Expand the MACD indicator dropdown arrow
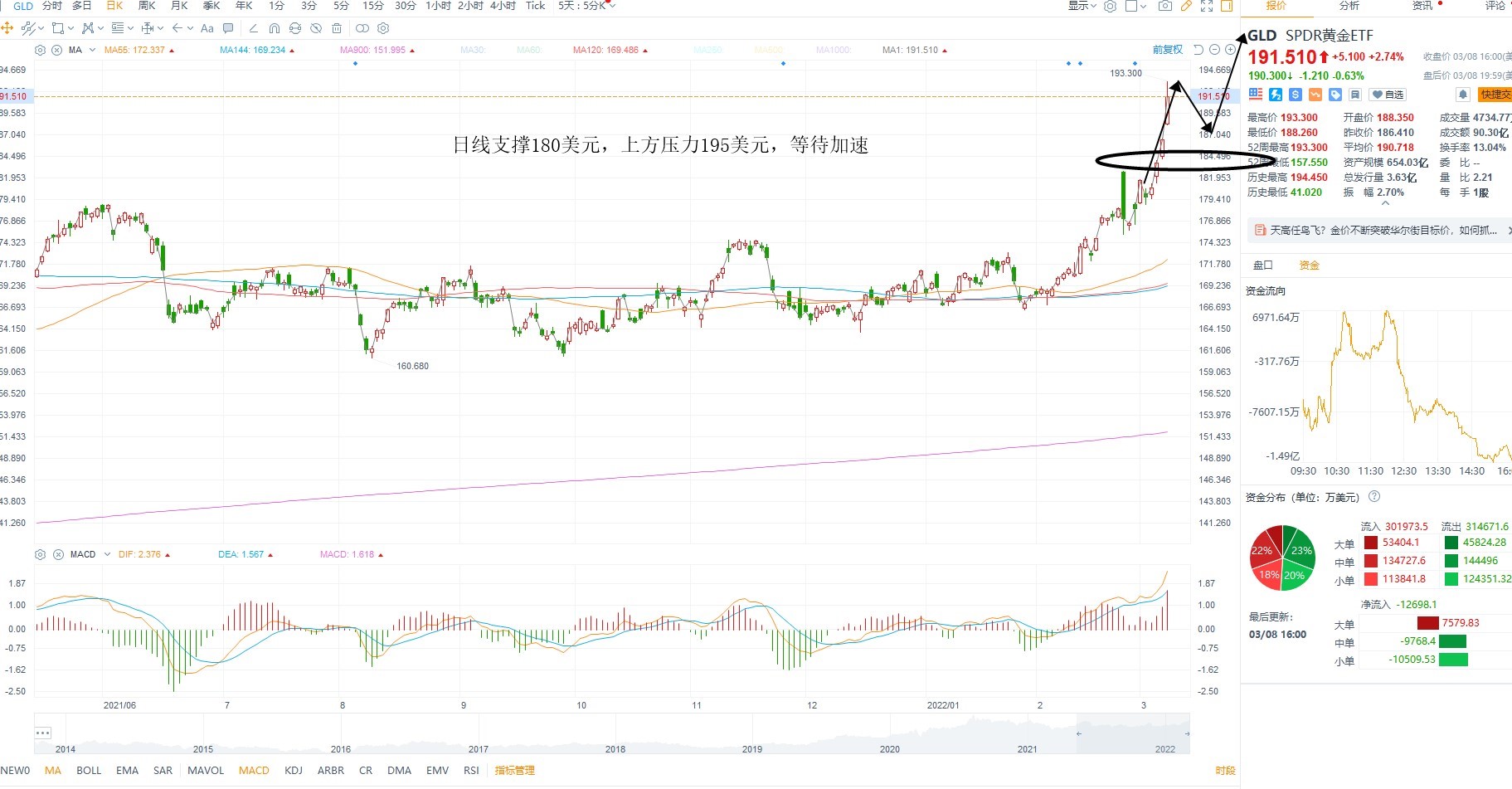This screenshot has width=1512, height=789. (107, 554)
